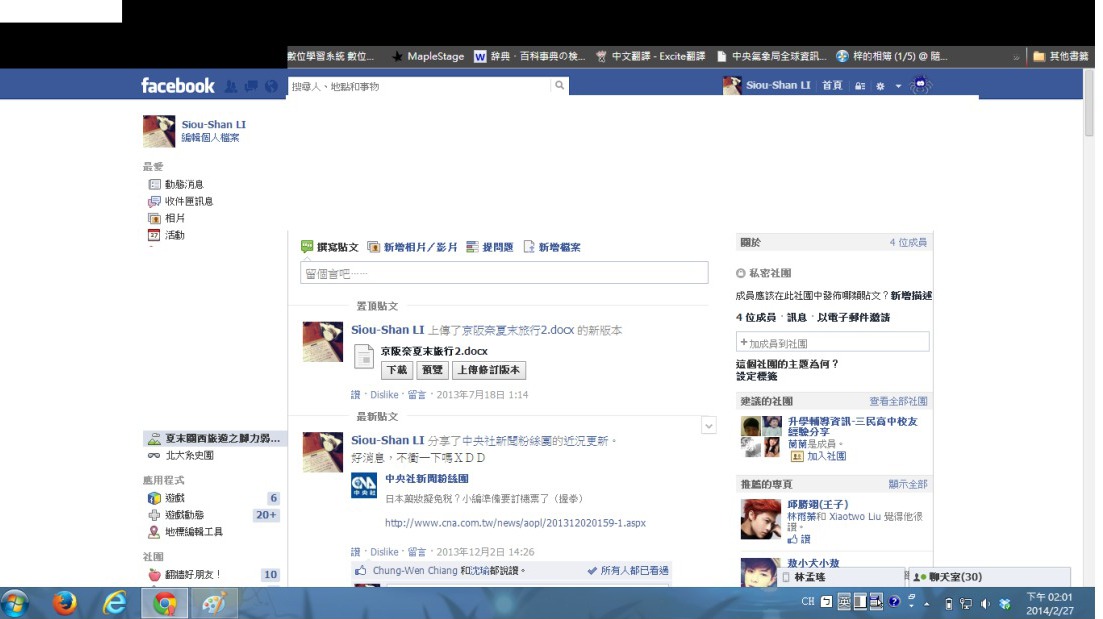Open the friend requests icon
Image resolution: width=1103 pixels, height=619 pixels.
click(231, 86)
